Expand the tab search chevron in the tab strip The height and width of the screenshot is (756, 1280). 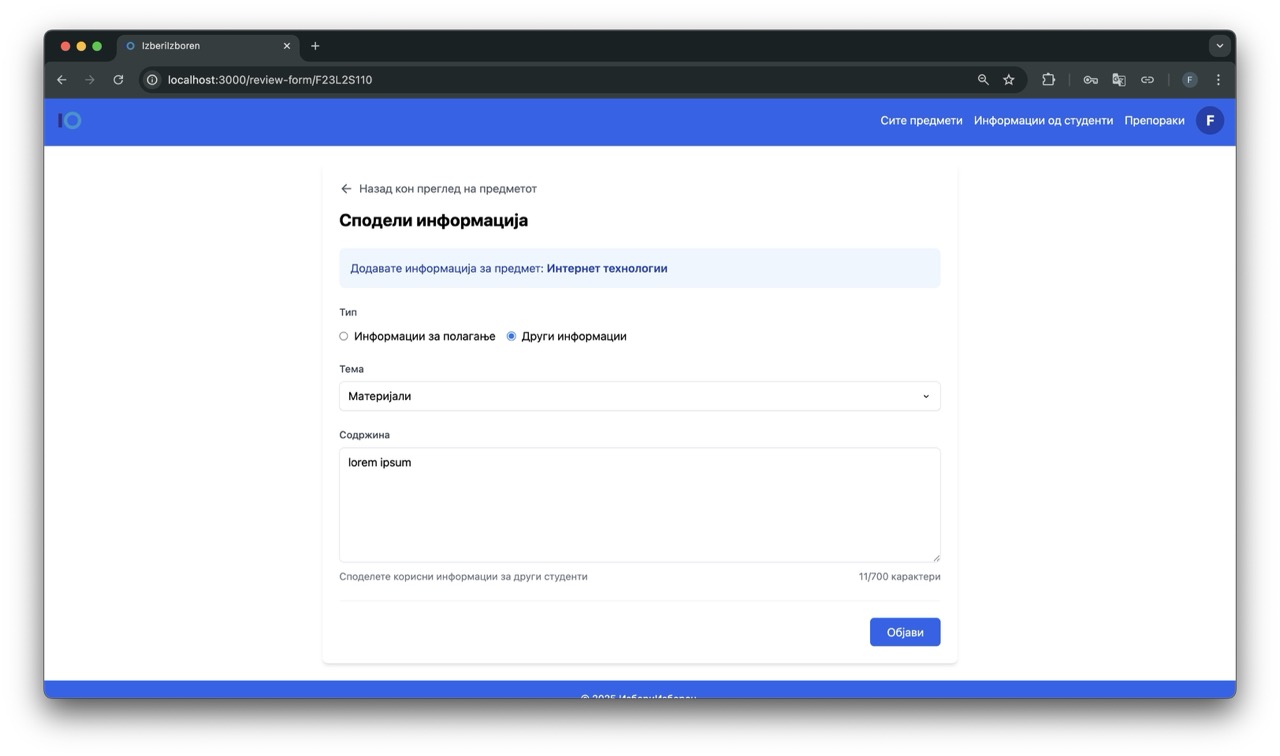[x=1219, y=46]
